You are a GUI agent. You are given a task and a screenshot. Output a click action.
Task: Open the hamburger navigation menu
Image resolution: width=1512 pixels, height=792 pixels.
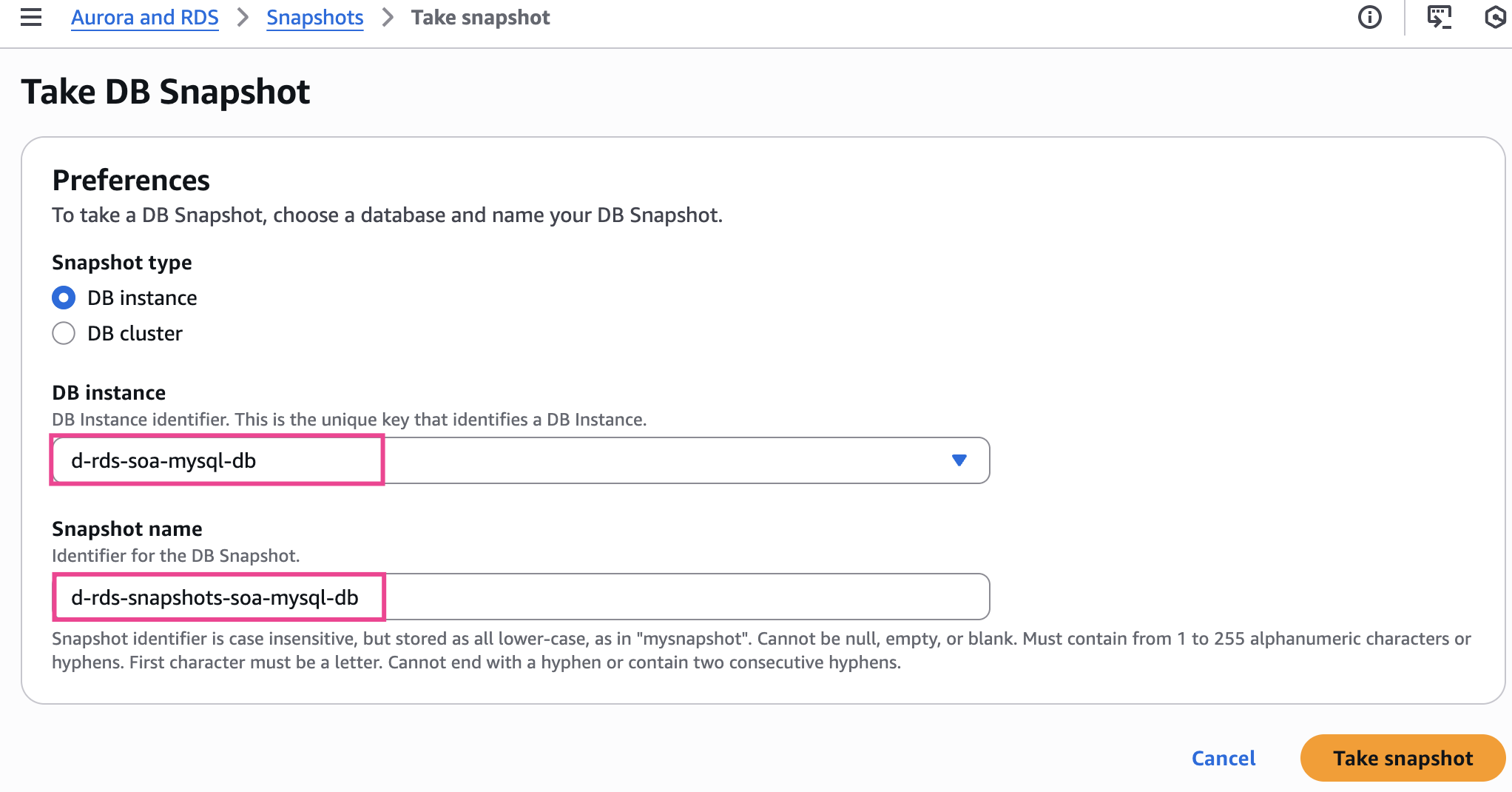tap(31, 17)
